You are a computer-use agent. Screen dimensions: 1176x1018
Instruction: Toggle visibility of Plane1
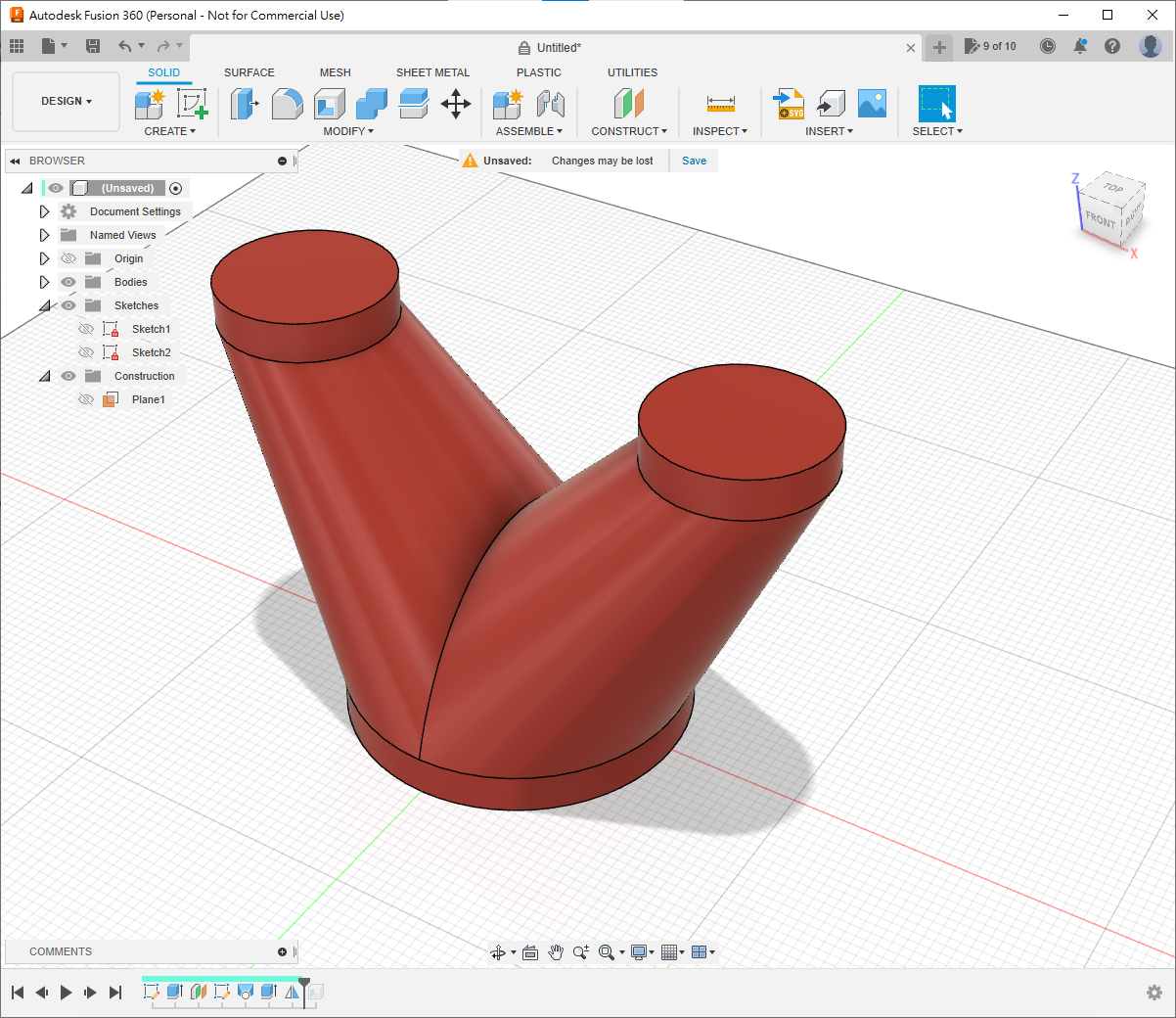coord(86,399)
